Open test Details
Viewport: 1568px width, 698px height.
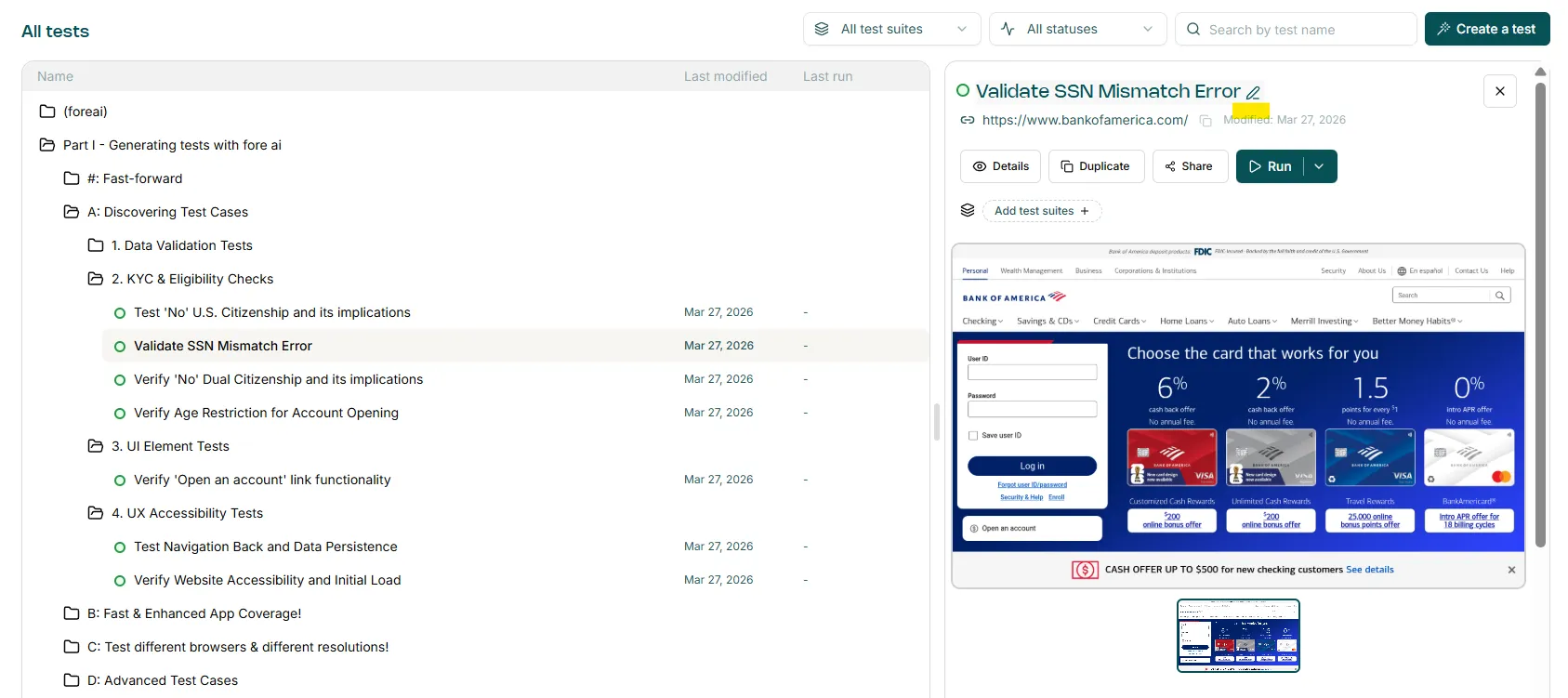pyautogui.click(x=1000, y=166)
